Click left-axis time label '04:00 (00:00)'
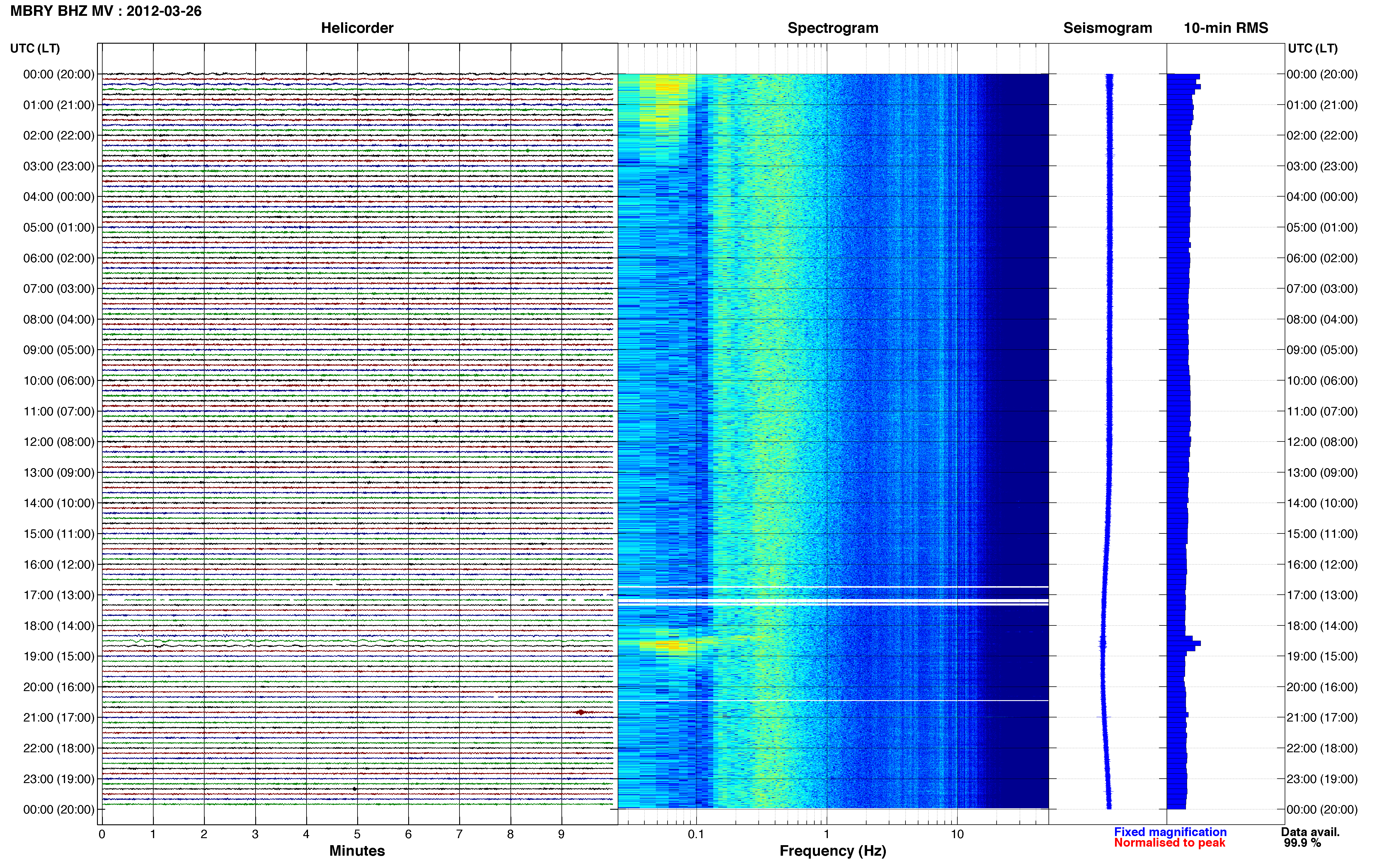Image resolution: width=1389 pixels, height=868 pixels. coord(59,197)
